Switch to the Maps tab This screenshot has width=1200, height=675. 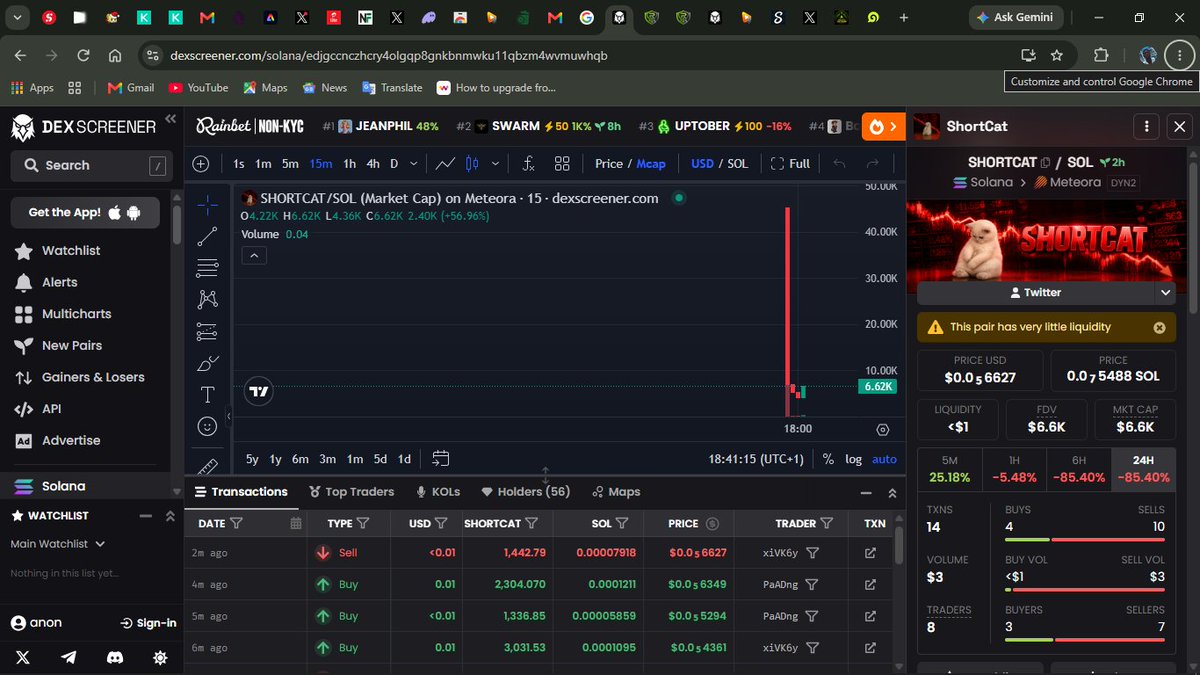(616, 492)
